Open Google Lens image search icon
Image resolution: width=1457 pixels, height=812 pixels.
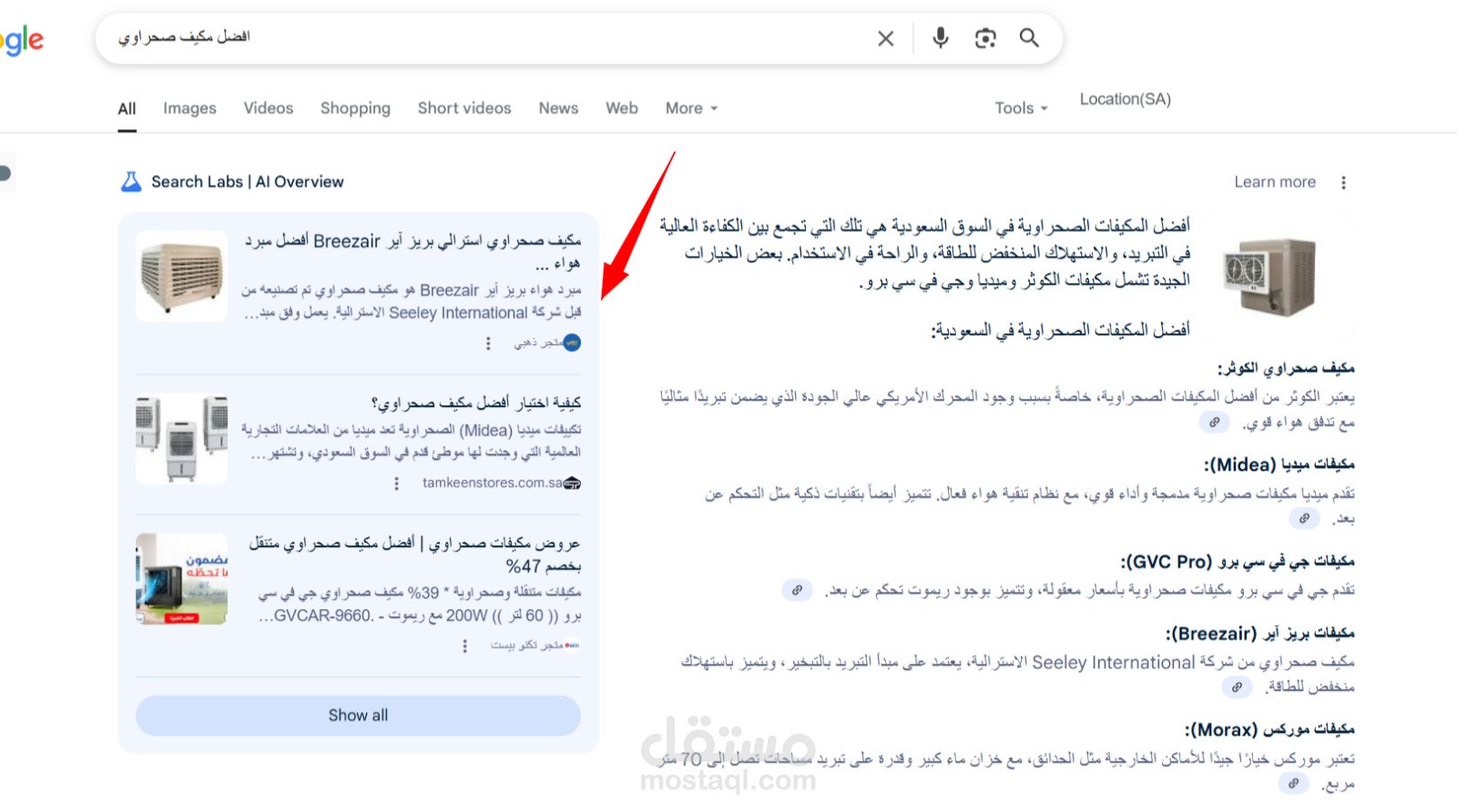point(985,38)
